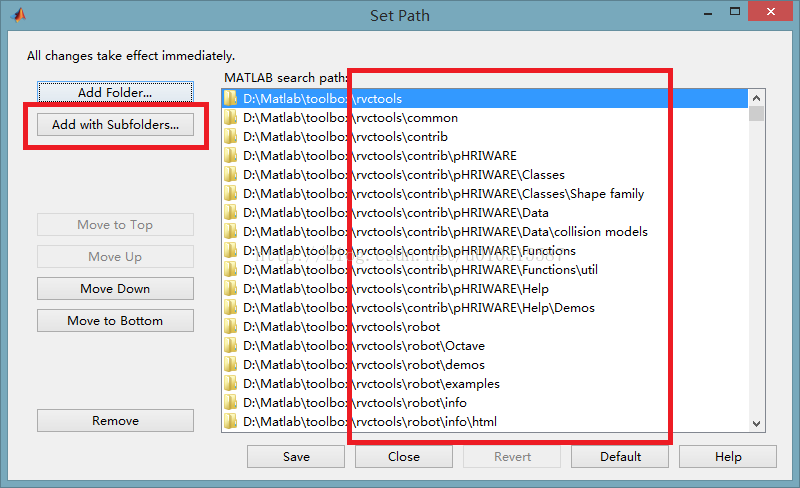
Task: Click the folder icon of pHRIWARE\Classes\Shape family row
Action: click(231, 193)
